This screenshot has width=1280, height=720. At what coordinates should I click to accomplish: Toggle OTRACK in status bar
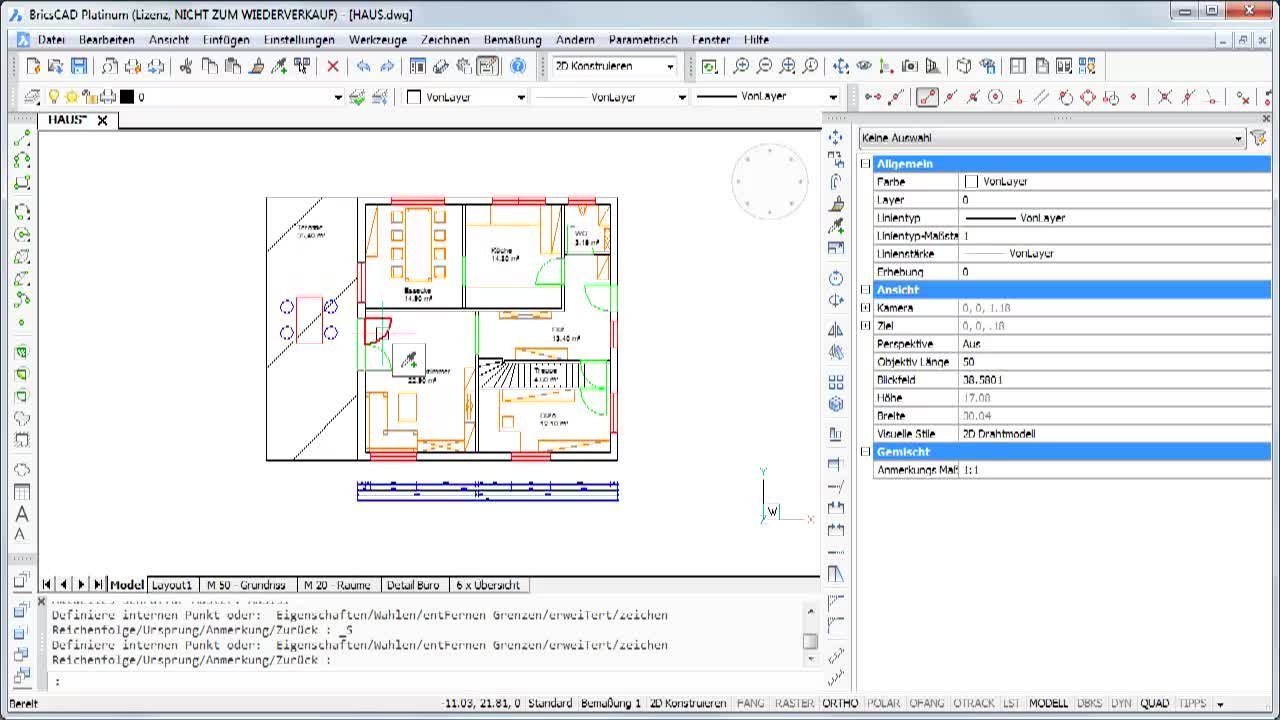coord(974,703)
